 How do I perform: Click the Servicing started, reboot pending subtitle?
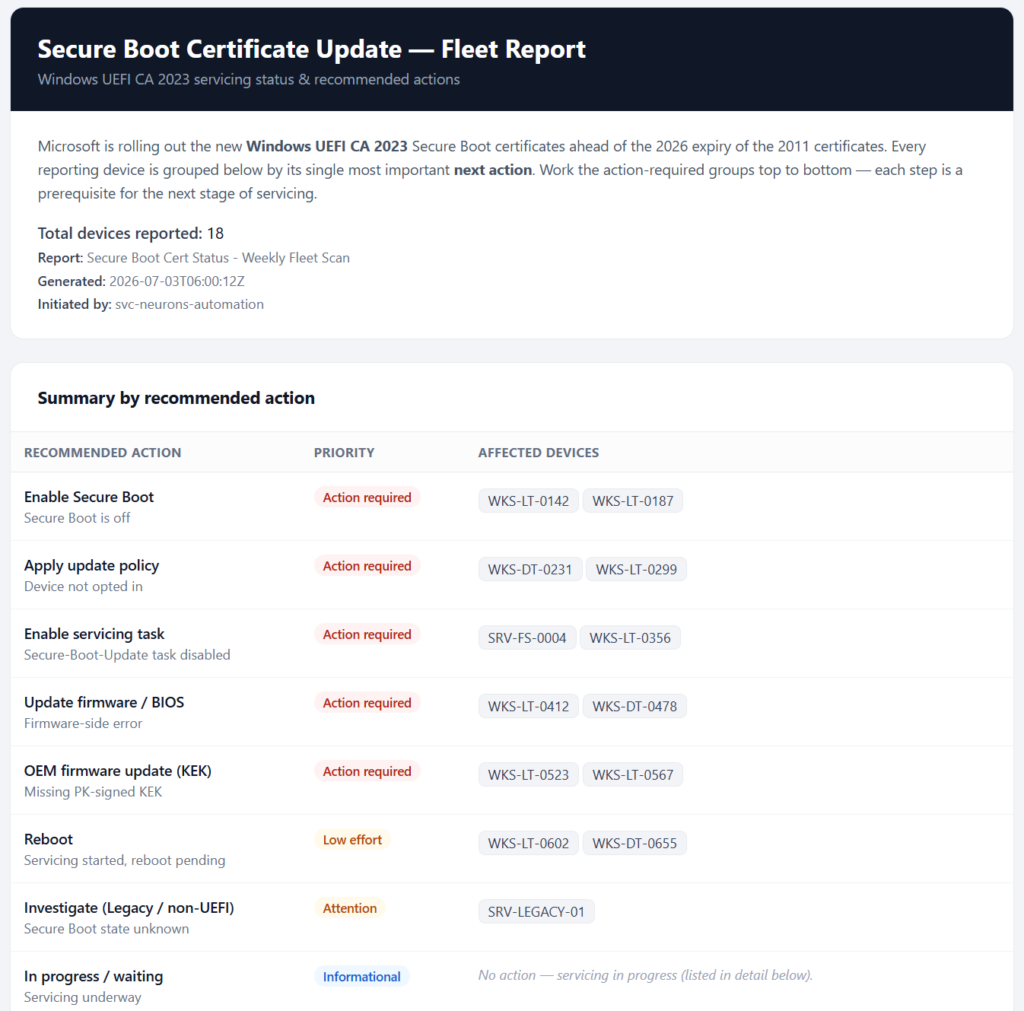(125, 861)
